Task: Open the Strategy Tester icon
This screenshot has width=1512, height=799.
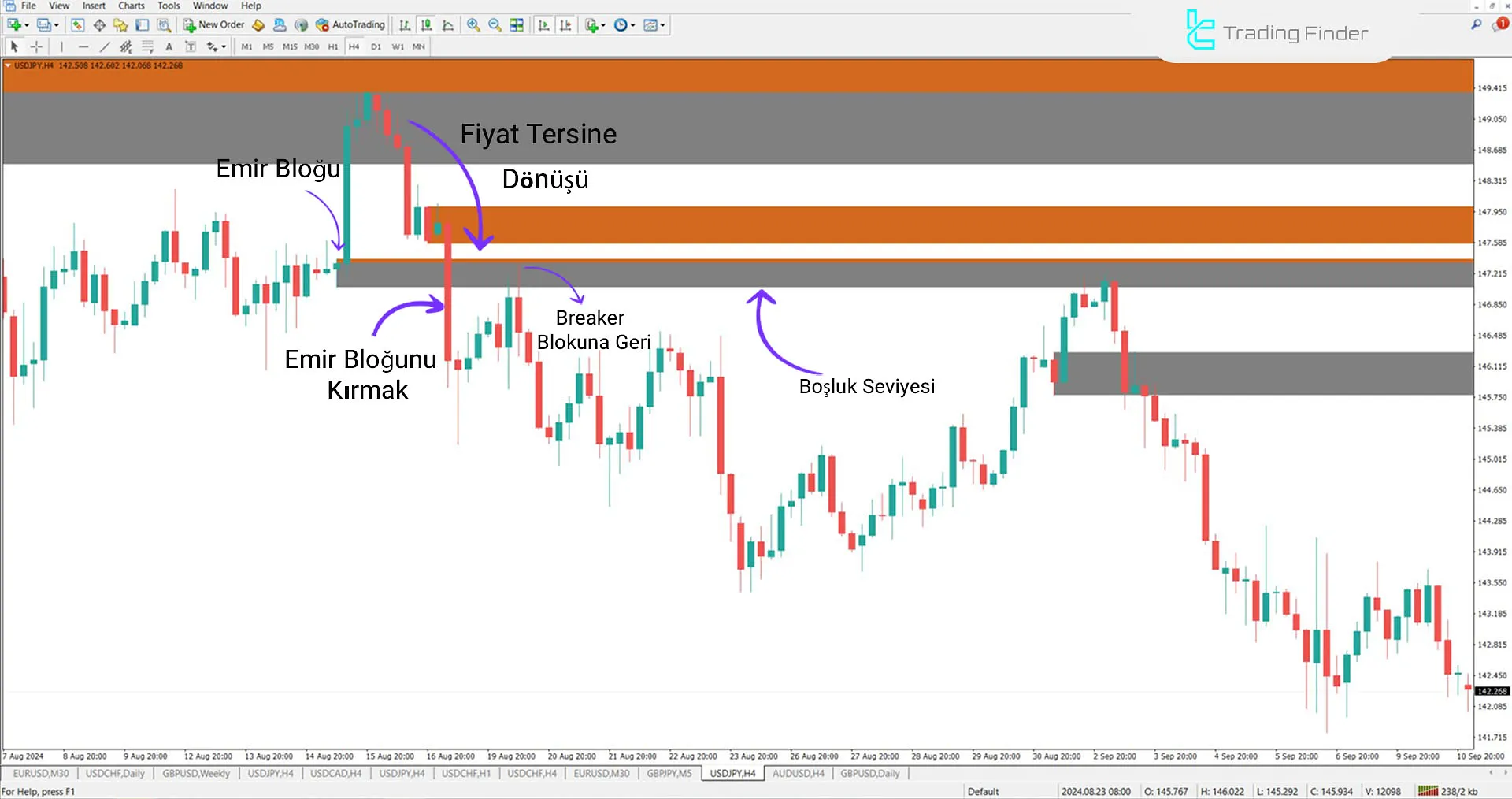Action: click(x=164, y=25)
